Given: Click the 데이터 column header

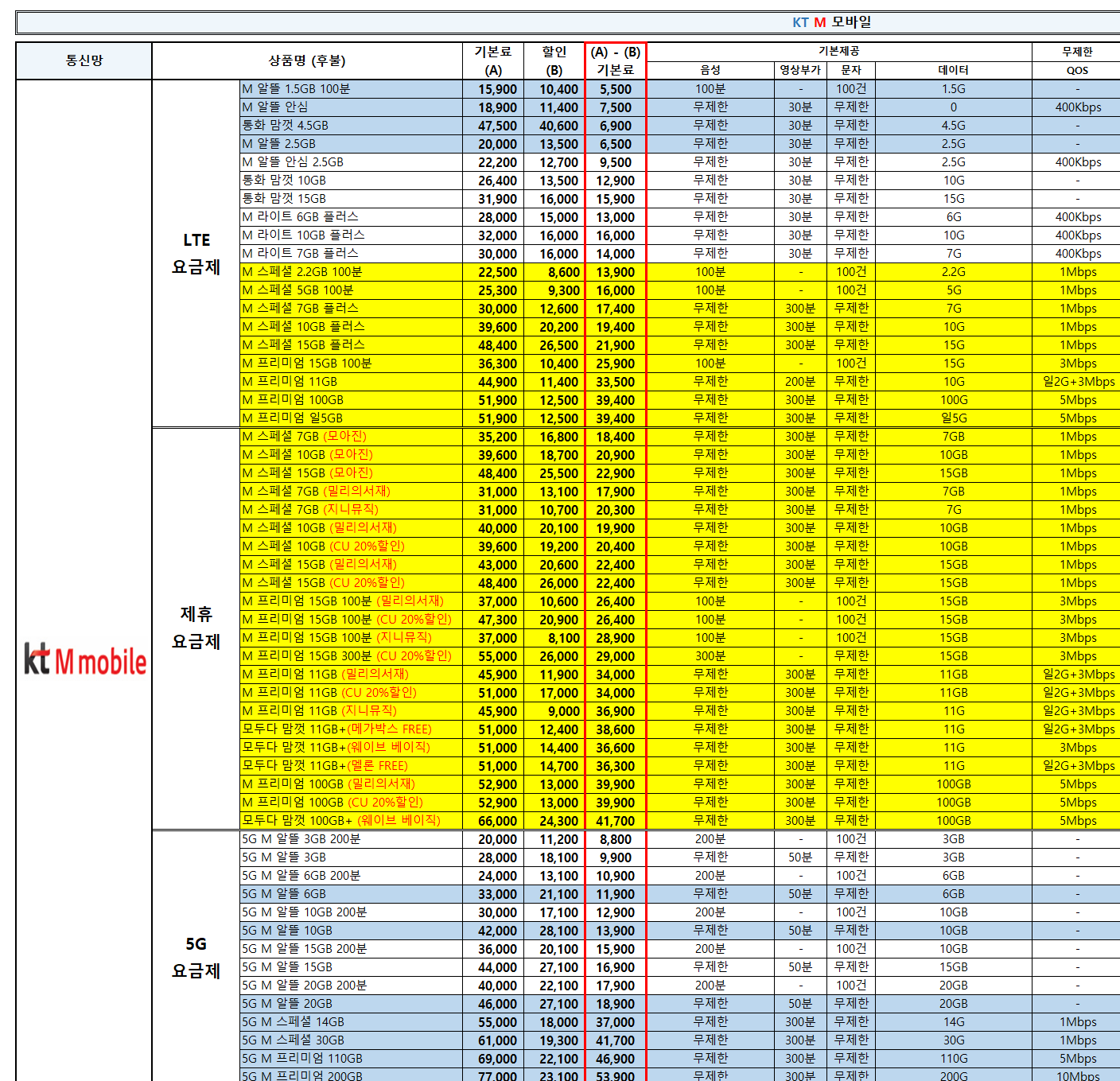Looking at the screenshot, I should click(x=953, y=70).
